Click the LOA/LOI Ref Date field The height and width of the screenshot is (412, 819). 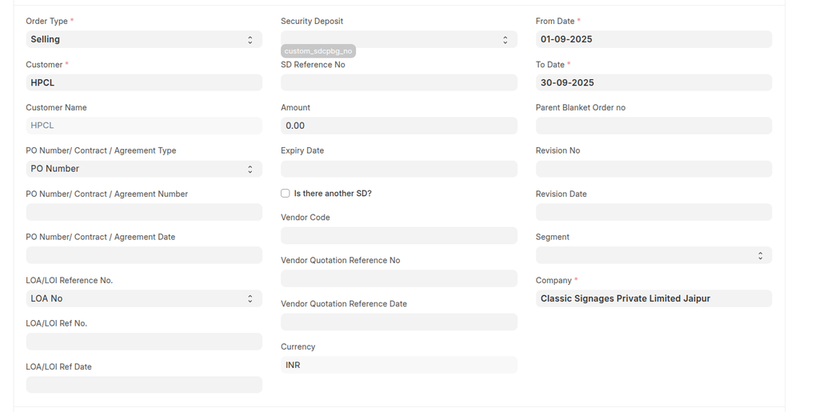coord(143,385)
